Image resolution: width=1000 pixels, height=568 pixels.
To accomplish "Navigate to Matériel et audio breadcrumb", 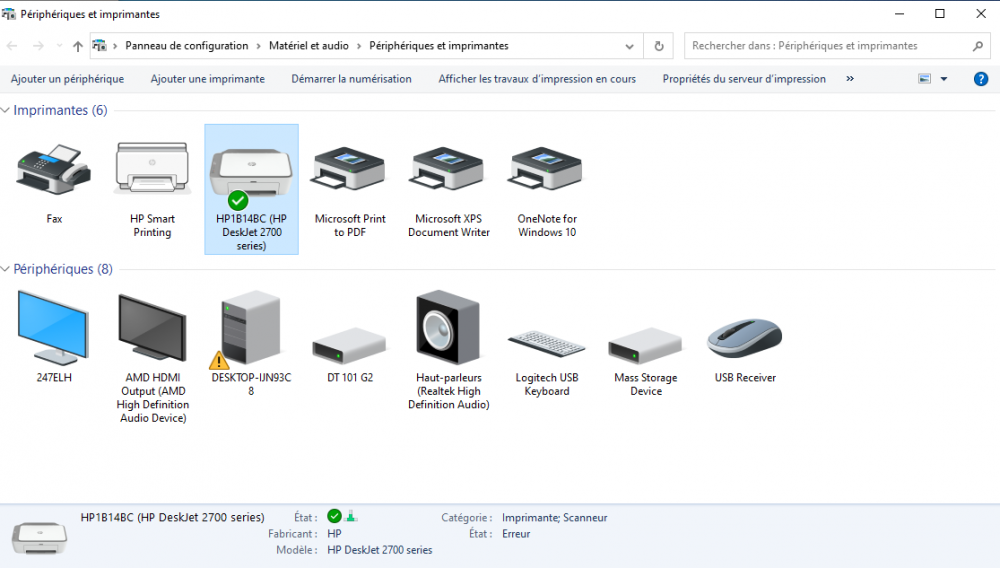I will (x=308, y=46).
